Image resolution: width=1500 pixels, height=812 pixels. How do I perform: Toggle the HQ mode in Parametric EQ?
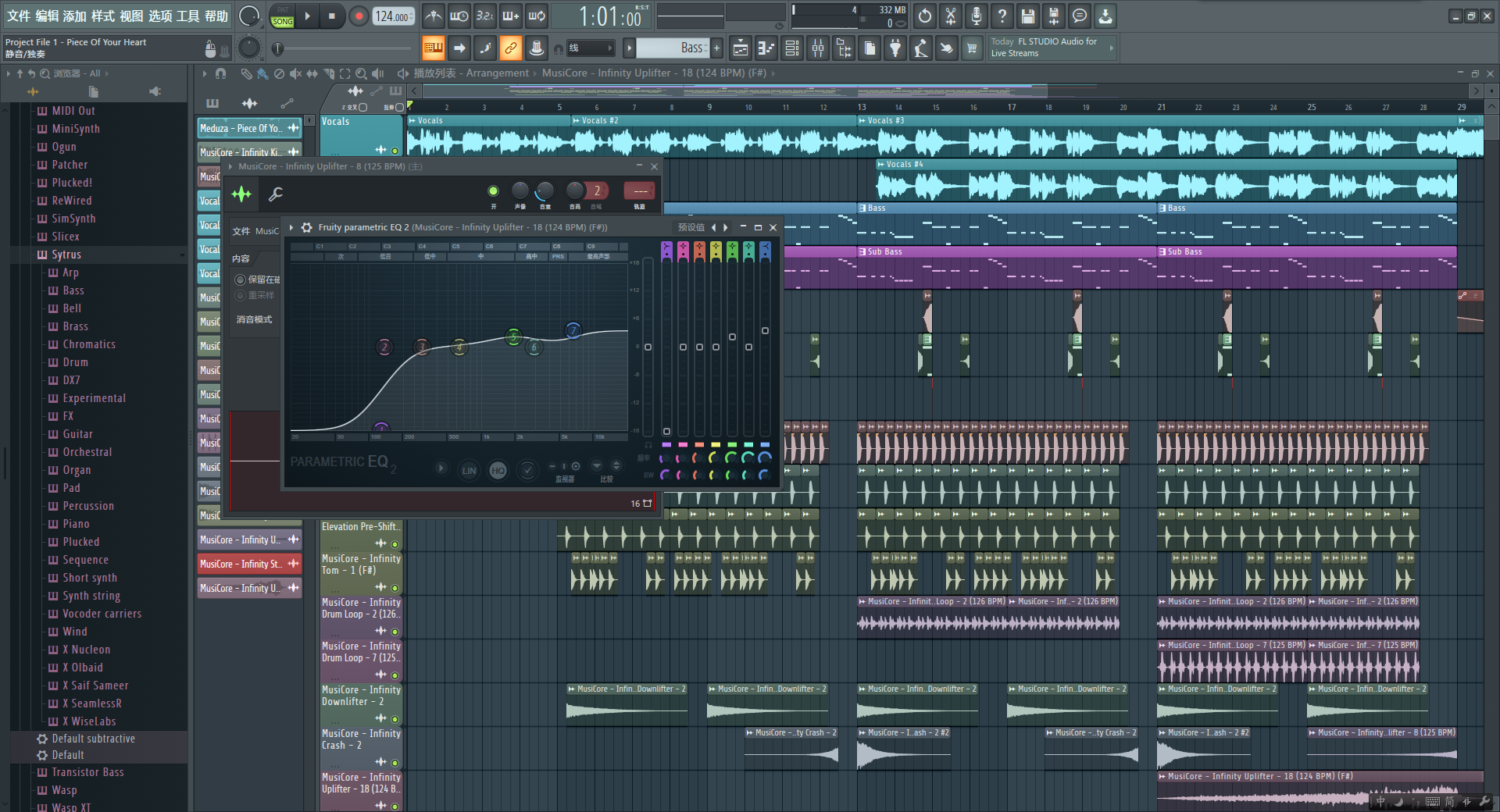[x=498, y=470]
